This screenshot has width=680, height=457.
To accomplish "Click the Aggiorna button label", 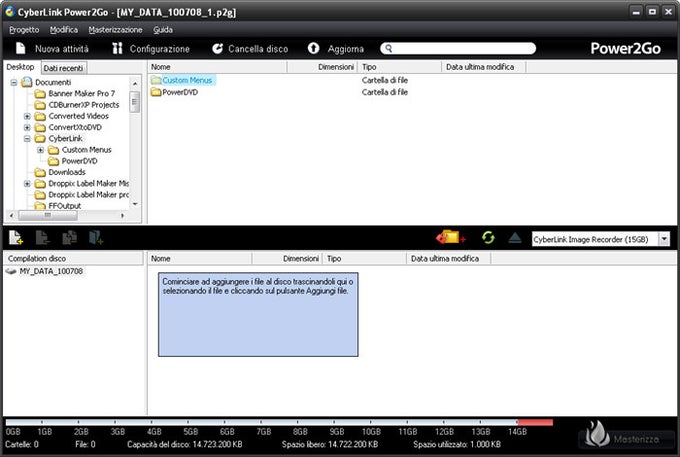I will pos(346,49).
